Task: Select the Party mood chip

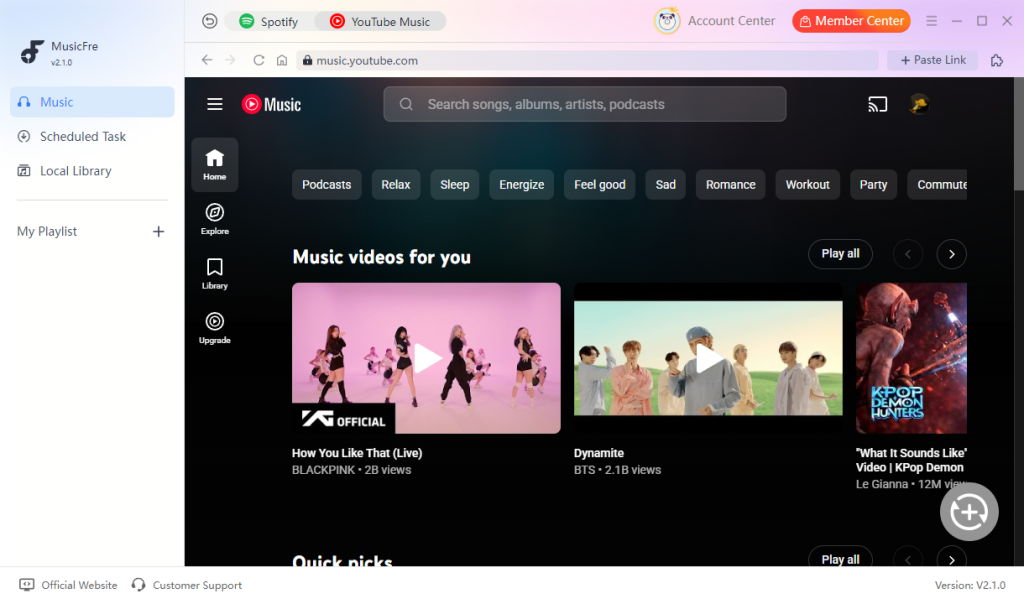Action: (x=873, y=185)
